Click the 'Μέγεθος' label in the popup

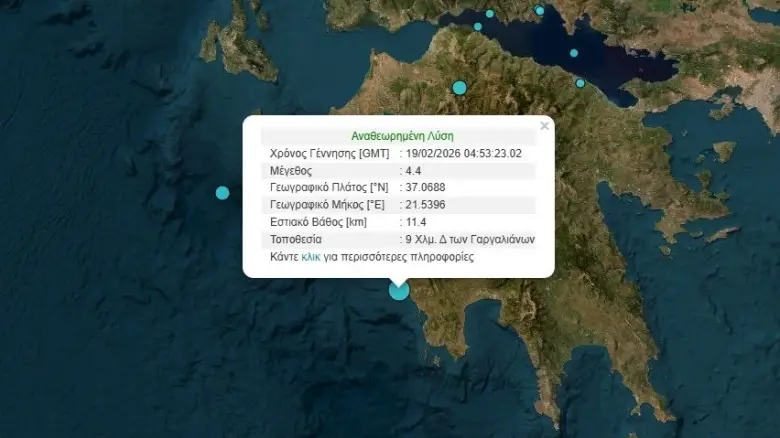point(292,171)
